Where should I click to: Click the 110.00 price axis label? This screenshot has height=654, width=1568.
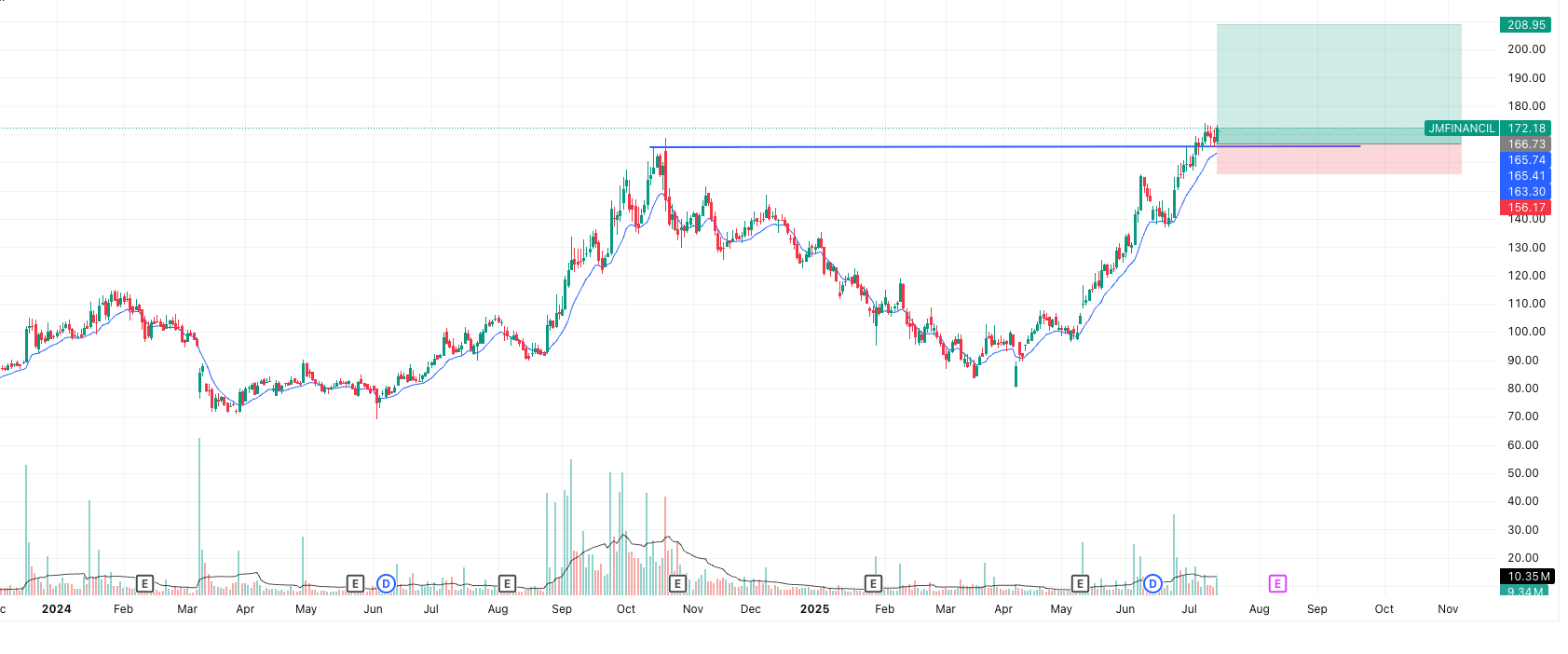pos(1526,304)
